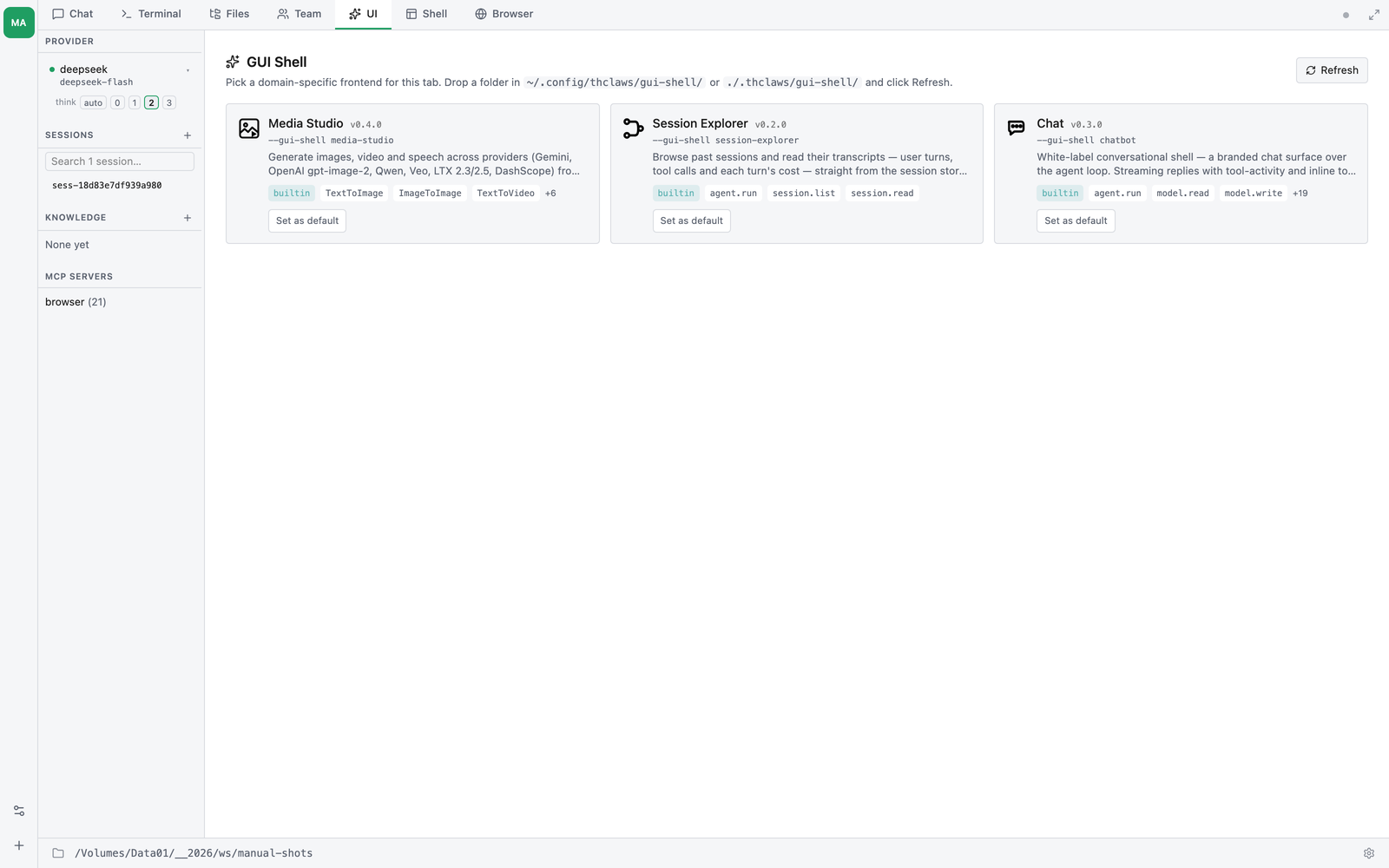
Task: Click the Media Studio image icon
Action: click(x=249, y=128)
